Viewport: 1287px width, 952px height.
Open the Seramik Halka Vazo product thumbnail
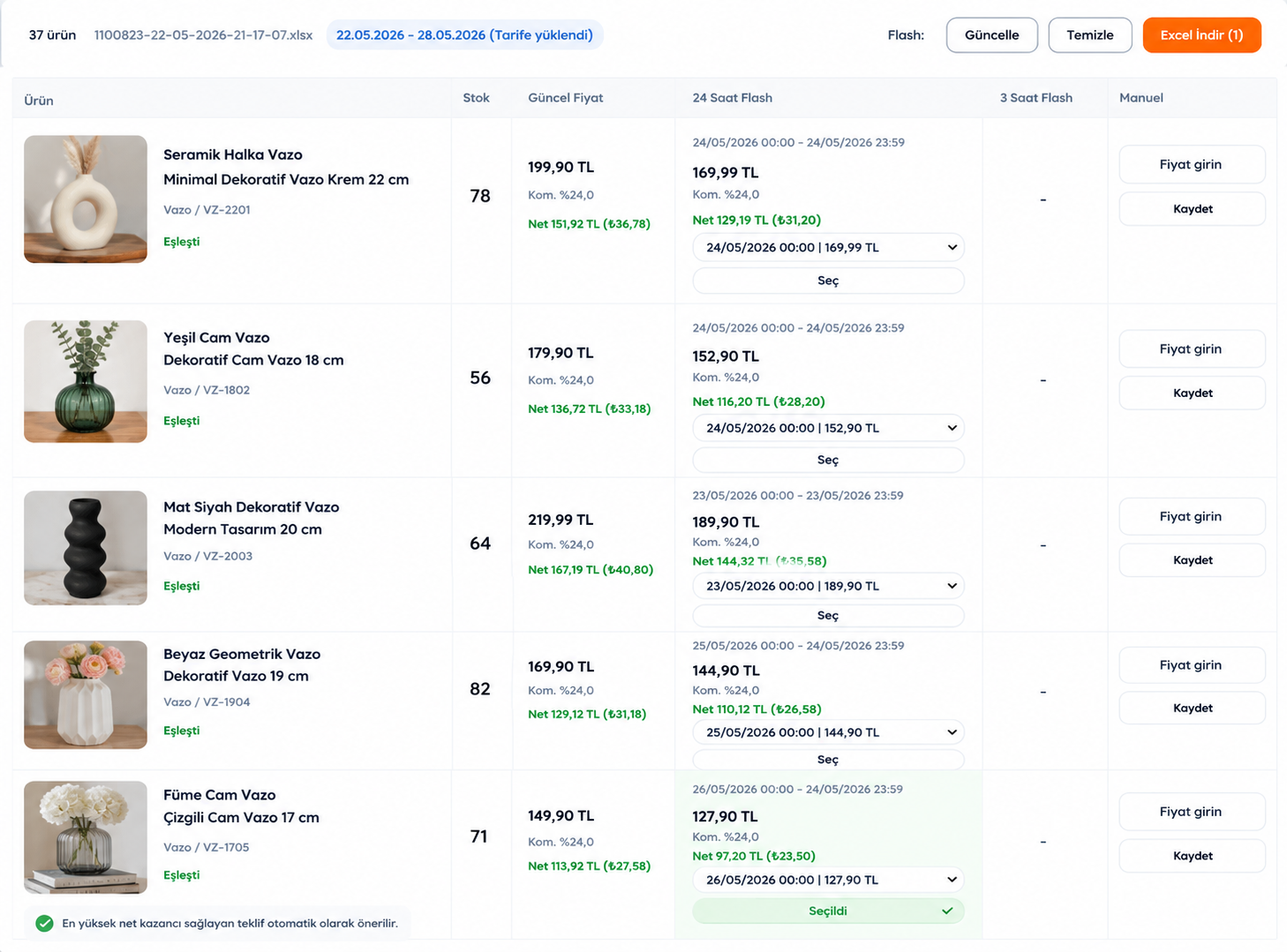click(x=86, y=199)
